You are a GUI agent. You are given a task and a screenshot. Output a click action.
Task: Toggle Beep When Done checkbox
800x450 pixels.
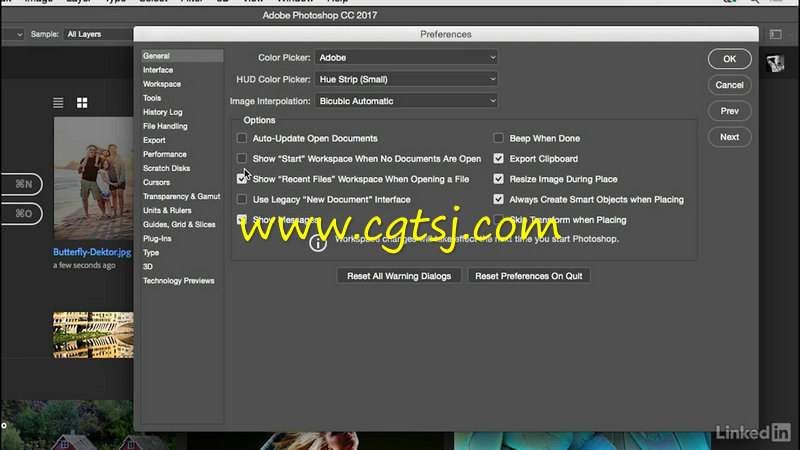pos(498,138)
